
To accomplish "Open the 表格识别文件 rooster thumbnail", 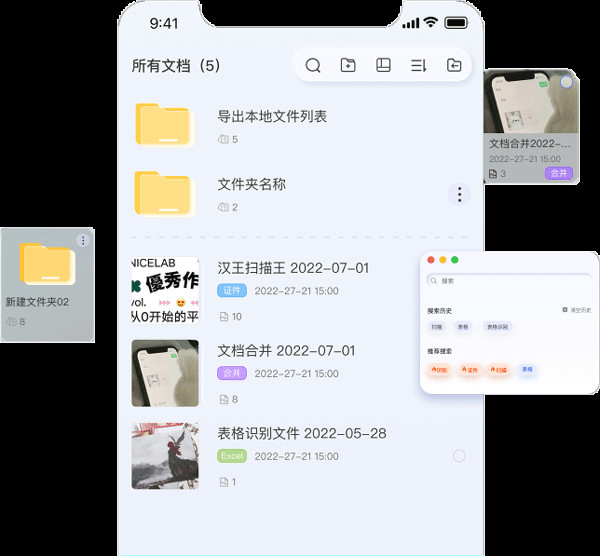I will pos(165,456).
